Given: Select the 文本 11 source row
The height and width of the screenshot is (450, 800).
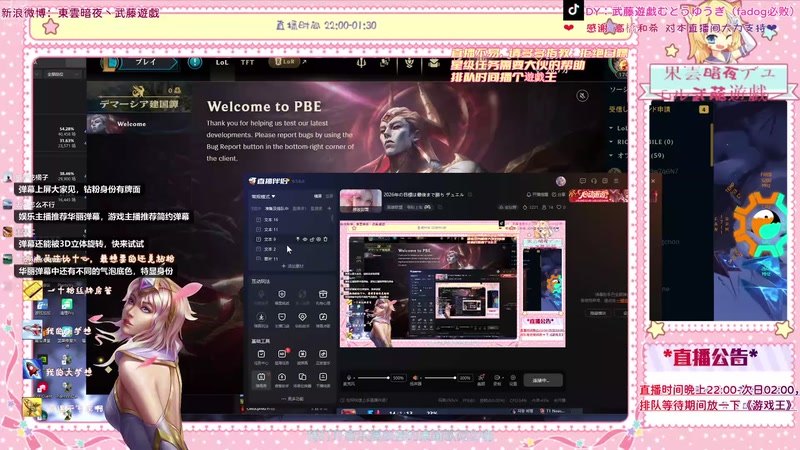Looking at the screenshot, I should click(292, 229).
